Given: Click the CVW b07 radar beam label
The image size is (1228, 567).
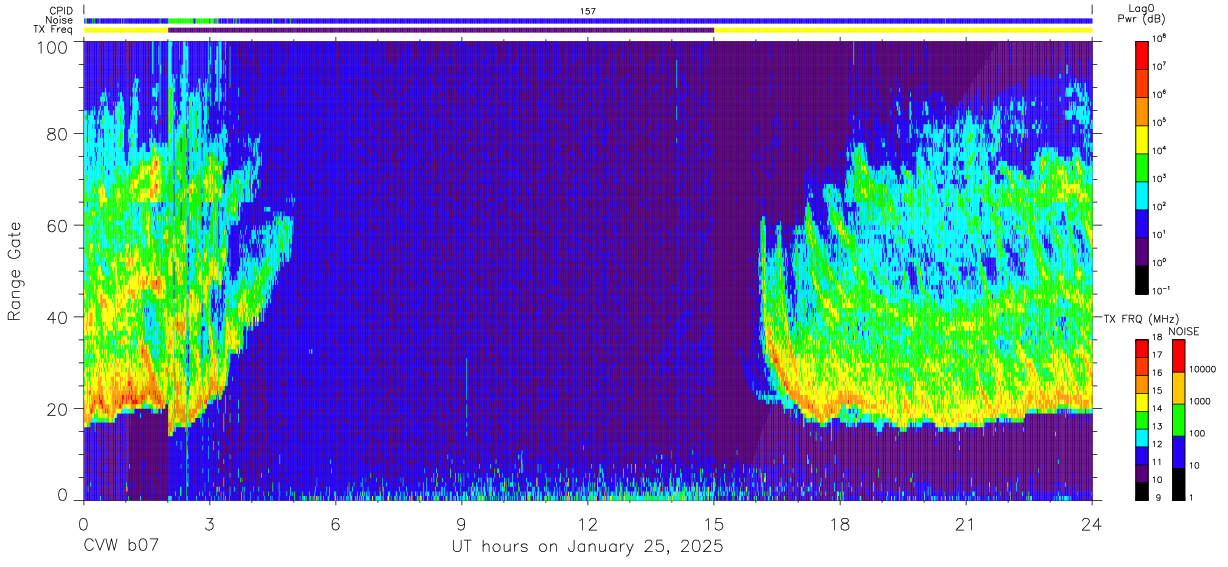Looking at the screenshot, I should point(121,547).
